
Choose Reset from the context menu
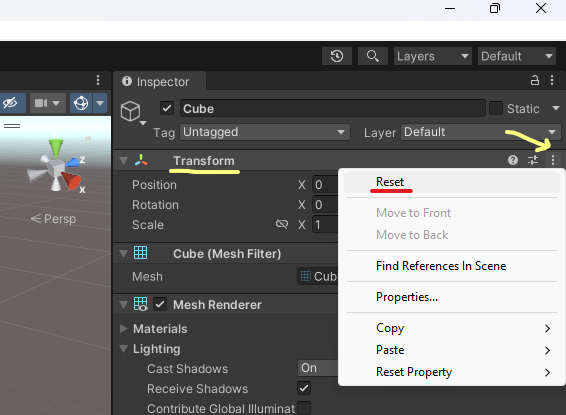(452, 182)
